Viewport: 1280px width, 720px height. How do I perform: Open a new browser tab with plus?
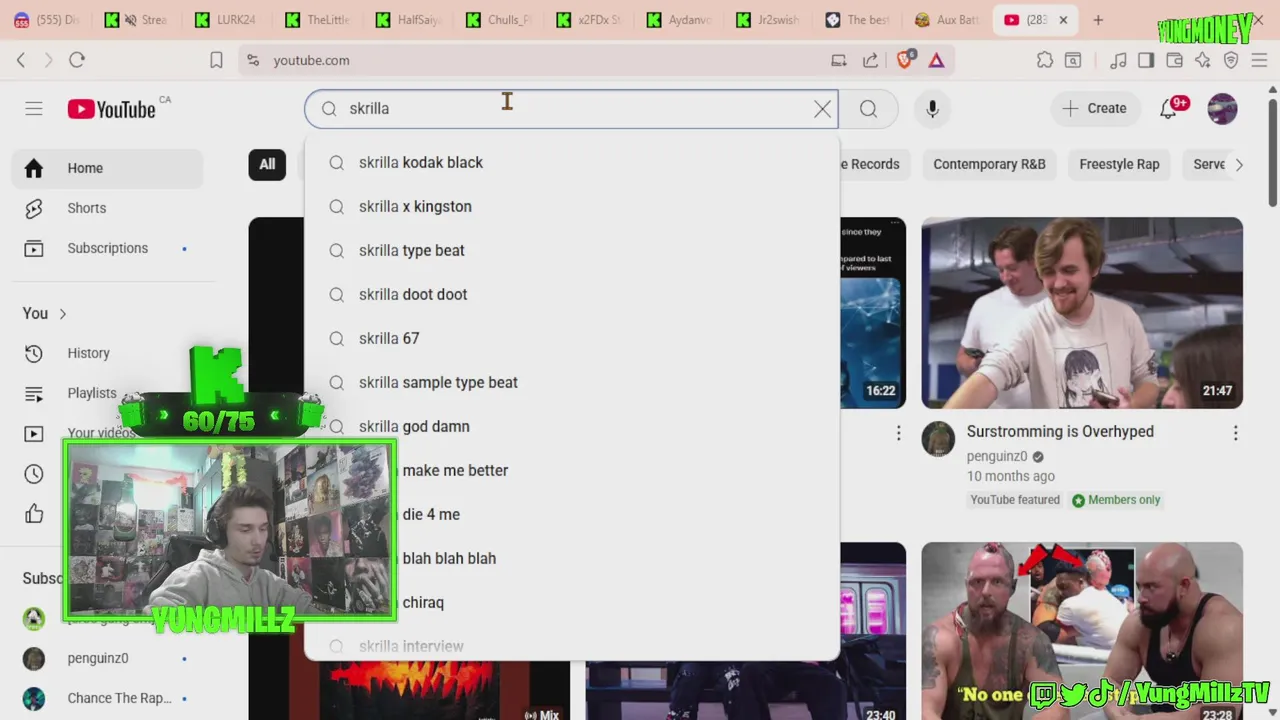(1098, 20)
